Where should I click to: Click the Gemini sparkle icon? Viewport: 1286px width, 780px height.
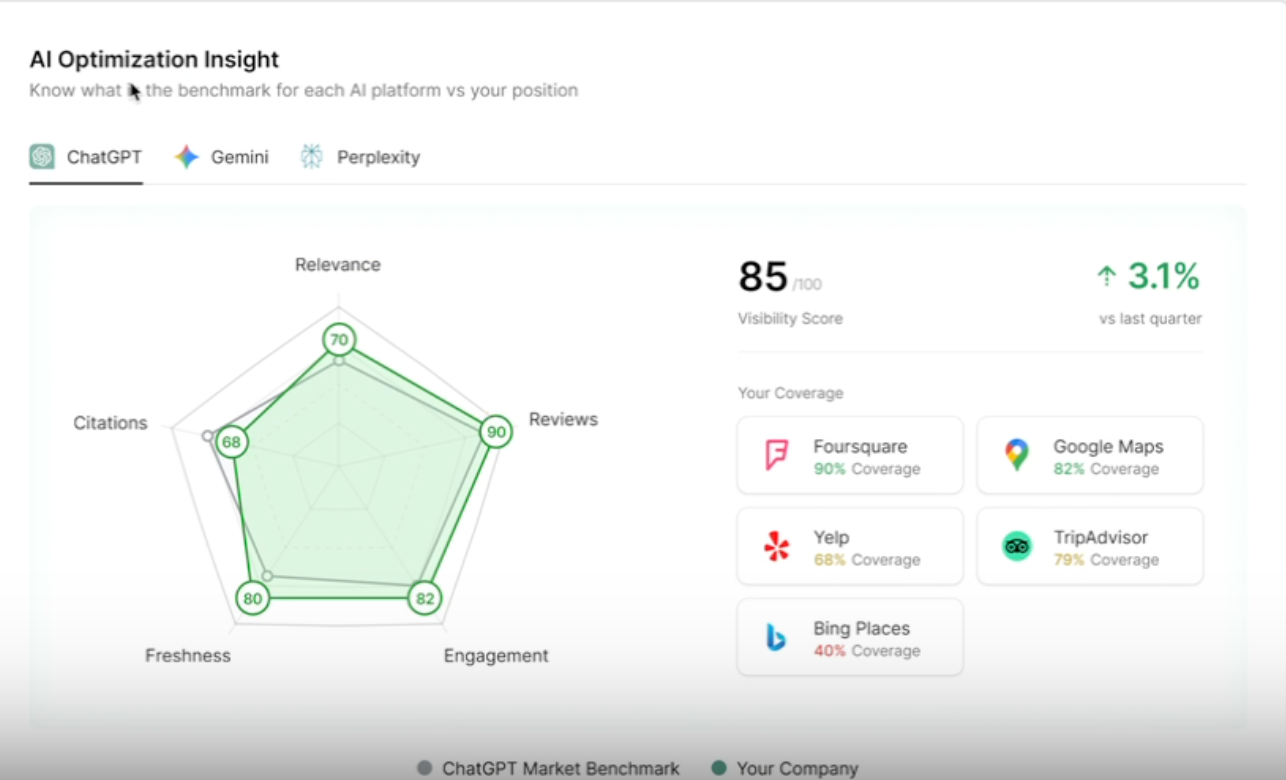pyautogui.click(x=187, y=157)
